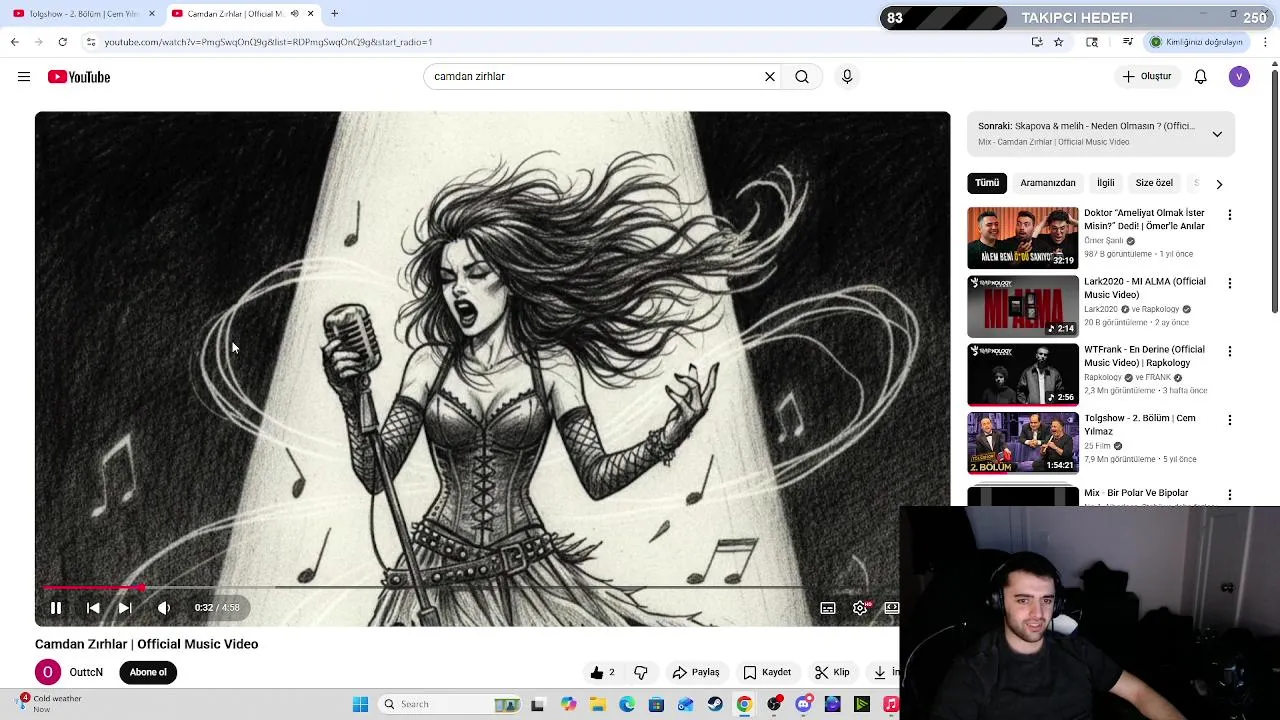1280x720 pixels.
Task: Open more options for En Derine video
Action: click(1230, 351)
